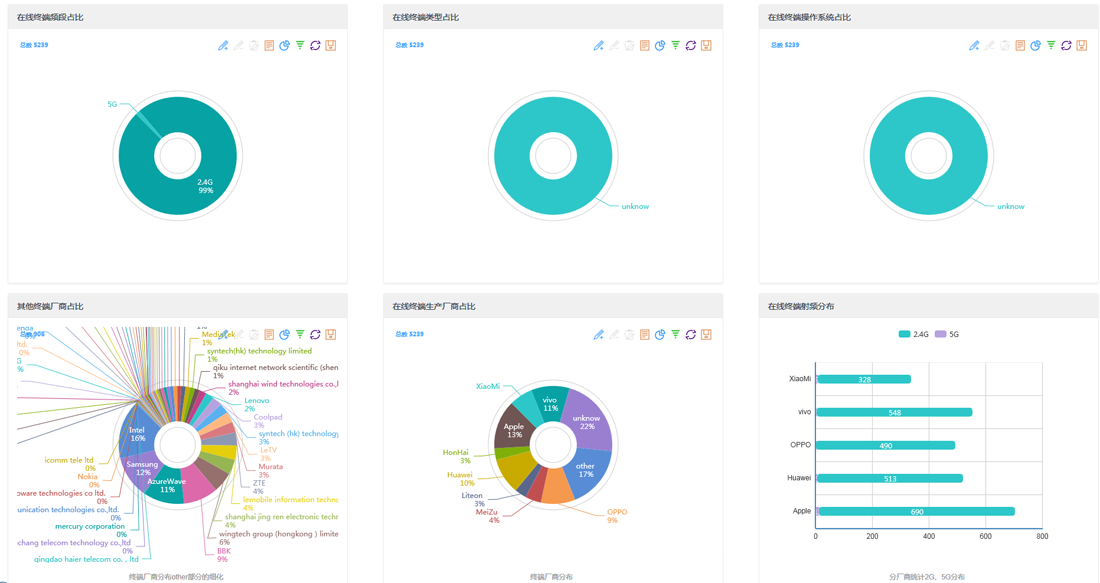Click the 在线终端射频分布 panel title

click(800, 306)
